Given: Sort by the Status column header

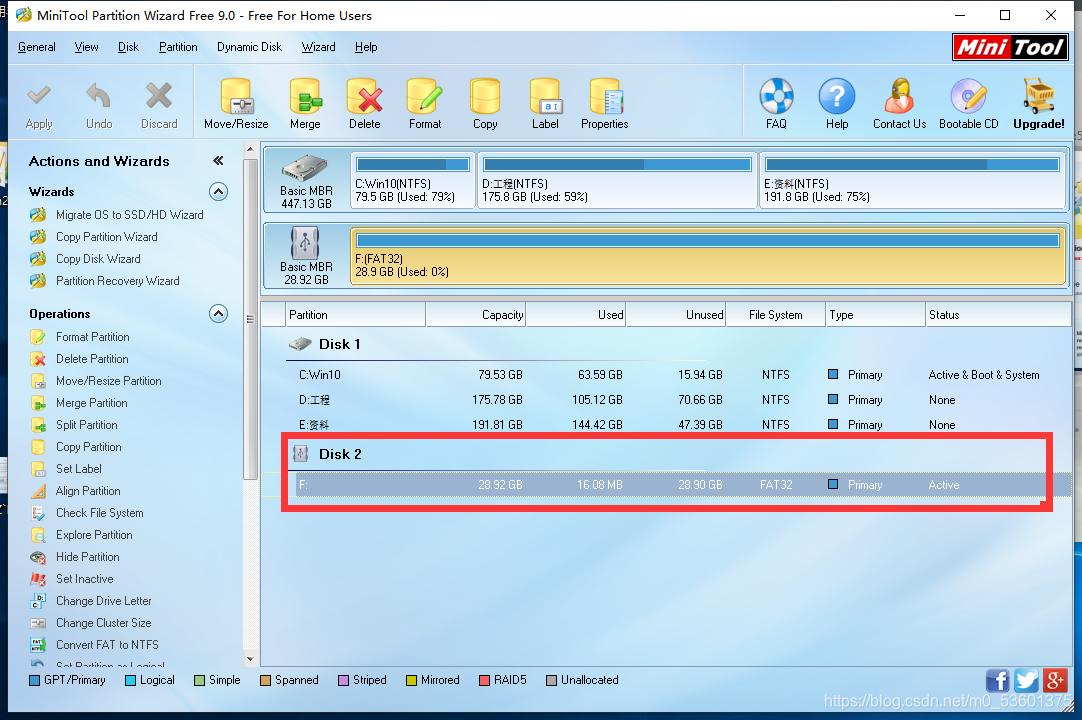Looking at the screenshot, I should pyautogui.click(x=997, y=315).
